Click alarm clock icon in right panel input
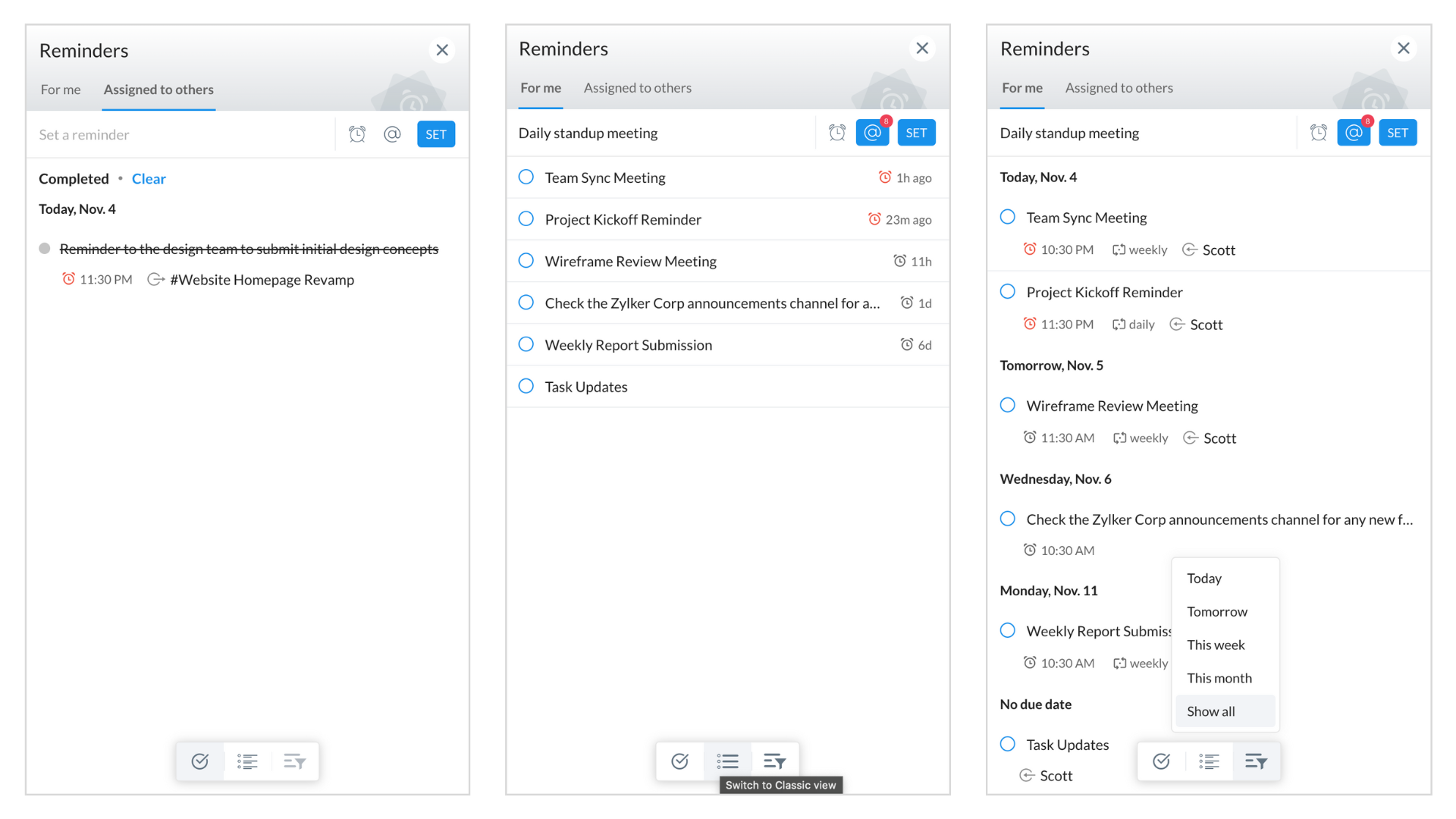The width and height of the screenshot is (1456, 819). [1319, 133]
